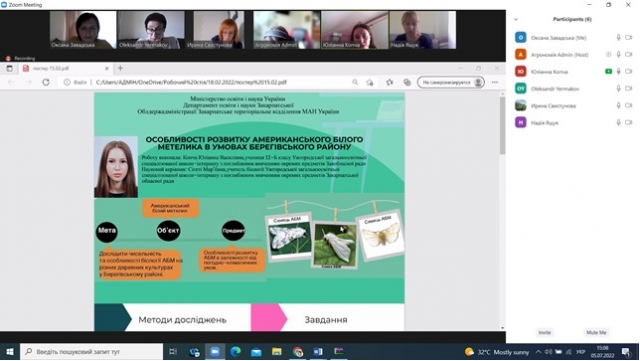Open File Explorer from taskbar
This screenshot has height=361, width=640.
point(277,352)
